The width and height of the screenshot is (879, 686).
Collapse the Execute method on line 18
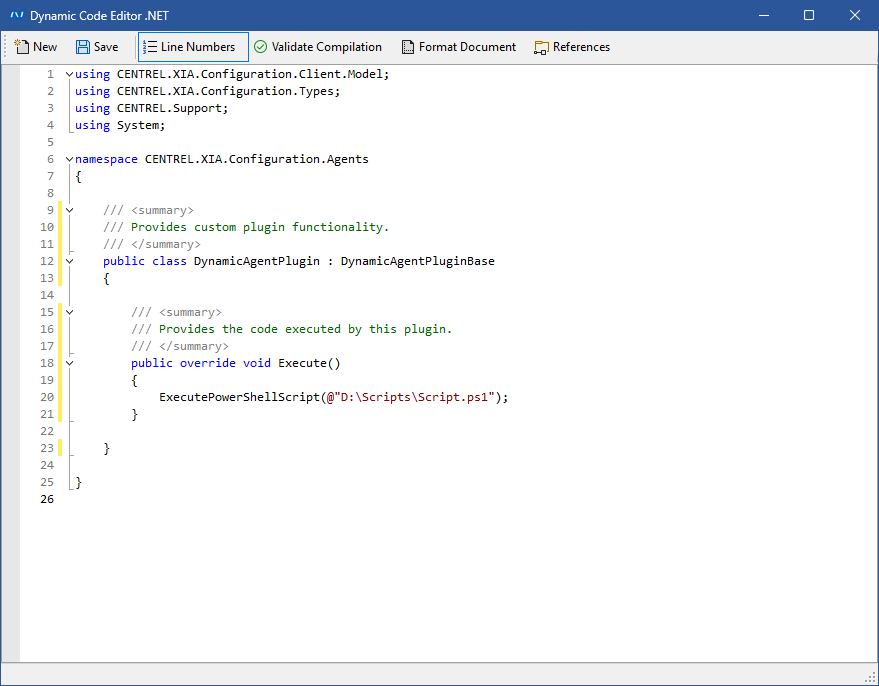click(x=69, y=363)
